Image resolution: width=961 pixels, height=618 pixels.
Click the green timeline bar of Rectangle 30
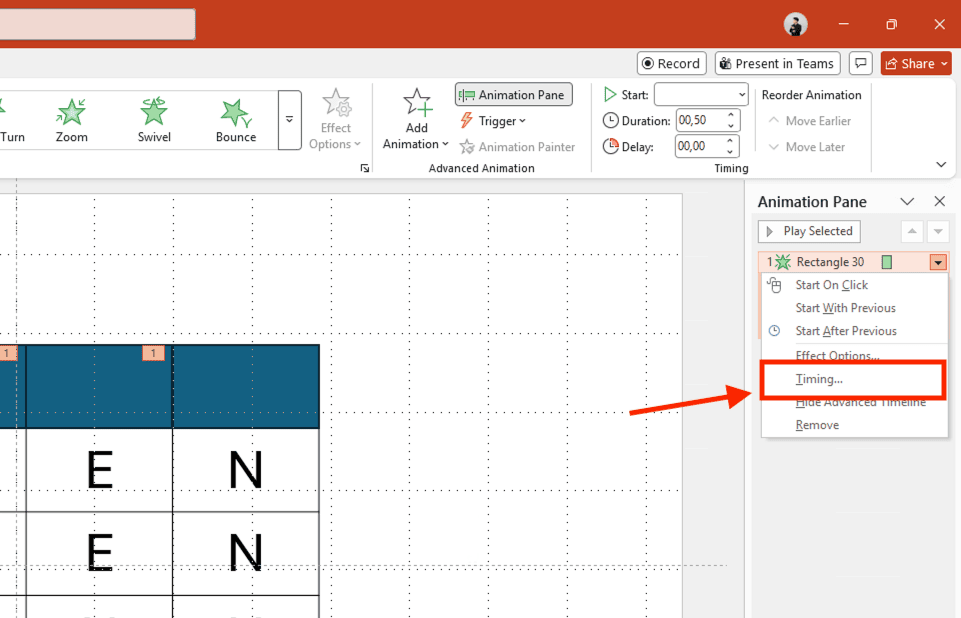tap(887, 262)
